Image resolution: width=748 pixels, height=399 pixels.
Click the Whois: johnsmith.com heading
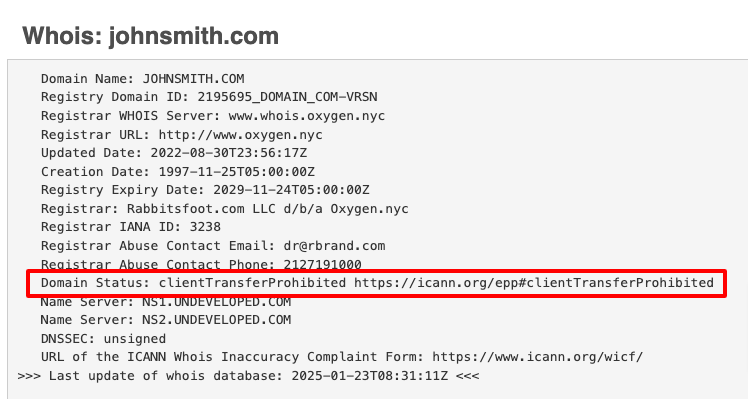click(x=150, y=36)
